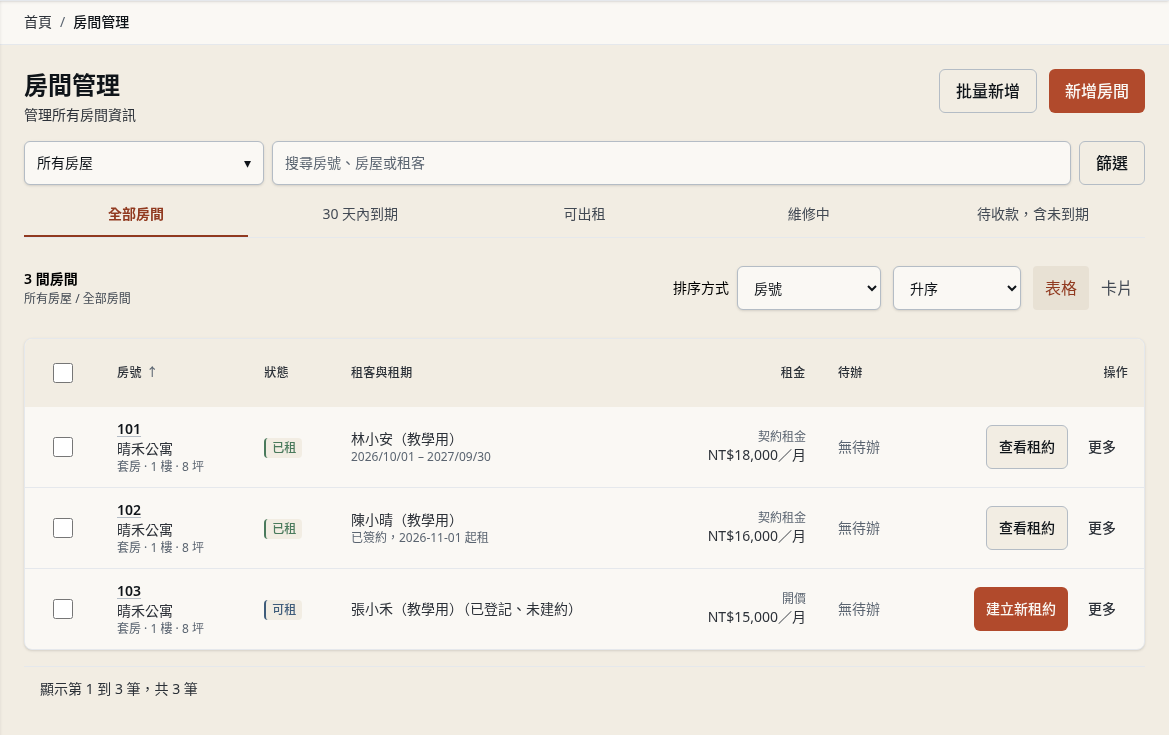Select the 表格 table view

coord(1061,288)
